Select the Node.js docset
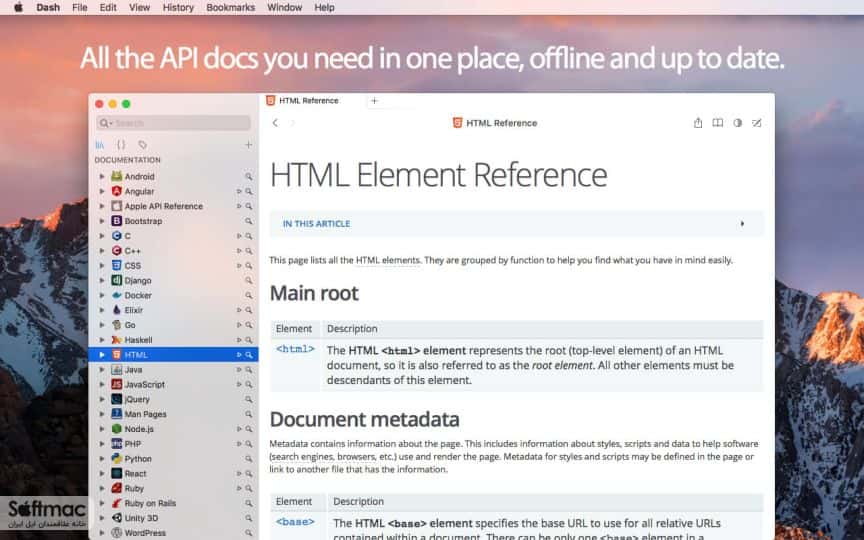Viewport: 864px width, 540px height. pos(173,429)
